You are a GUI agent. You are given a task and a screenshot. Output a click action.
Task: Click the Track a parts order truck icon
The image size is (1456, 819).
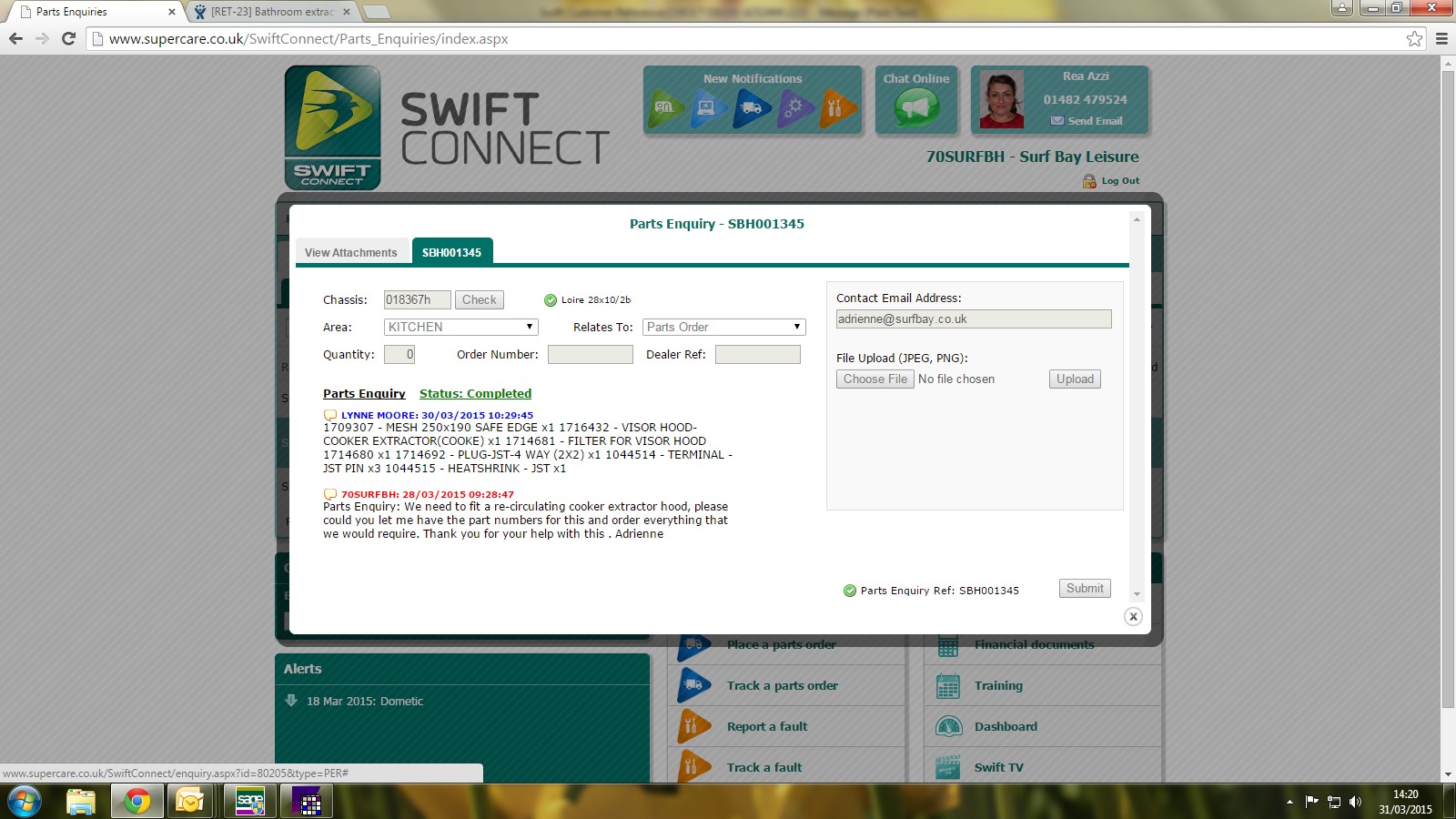coord(693,685)
